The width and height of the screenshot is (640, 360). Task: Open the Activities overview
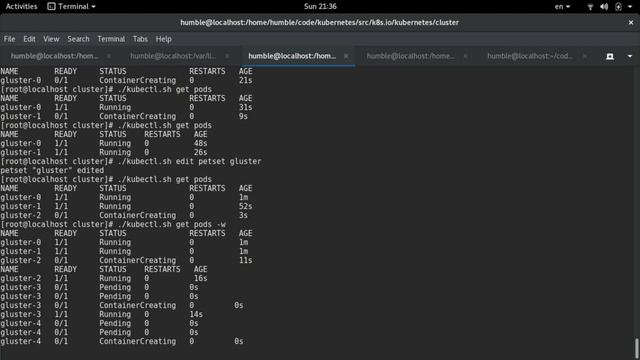(x=21, y=7)
